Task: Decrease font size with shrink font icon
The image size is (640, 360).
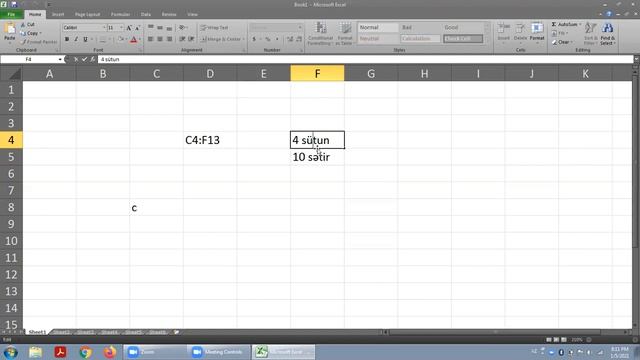Action: (138, 28)
